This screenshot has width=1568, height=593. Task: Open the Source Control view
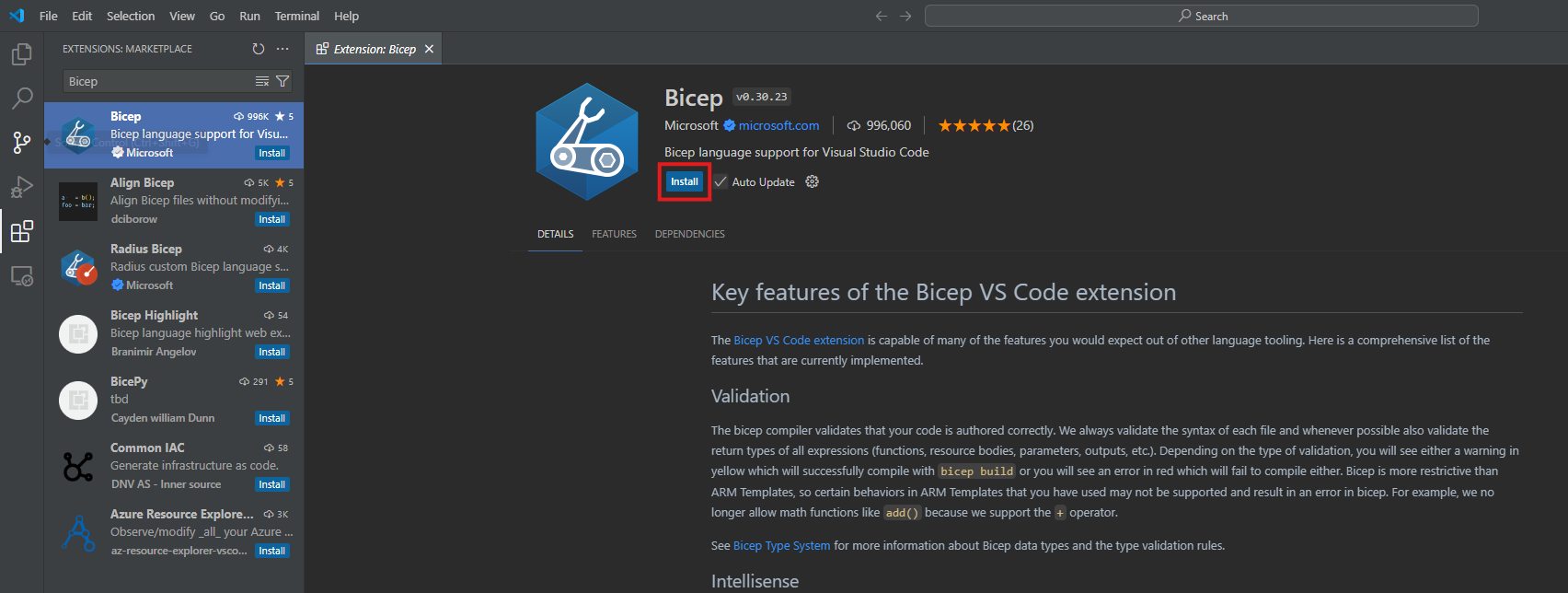pos(21,142)
